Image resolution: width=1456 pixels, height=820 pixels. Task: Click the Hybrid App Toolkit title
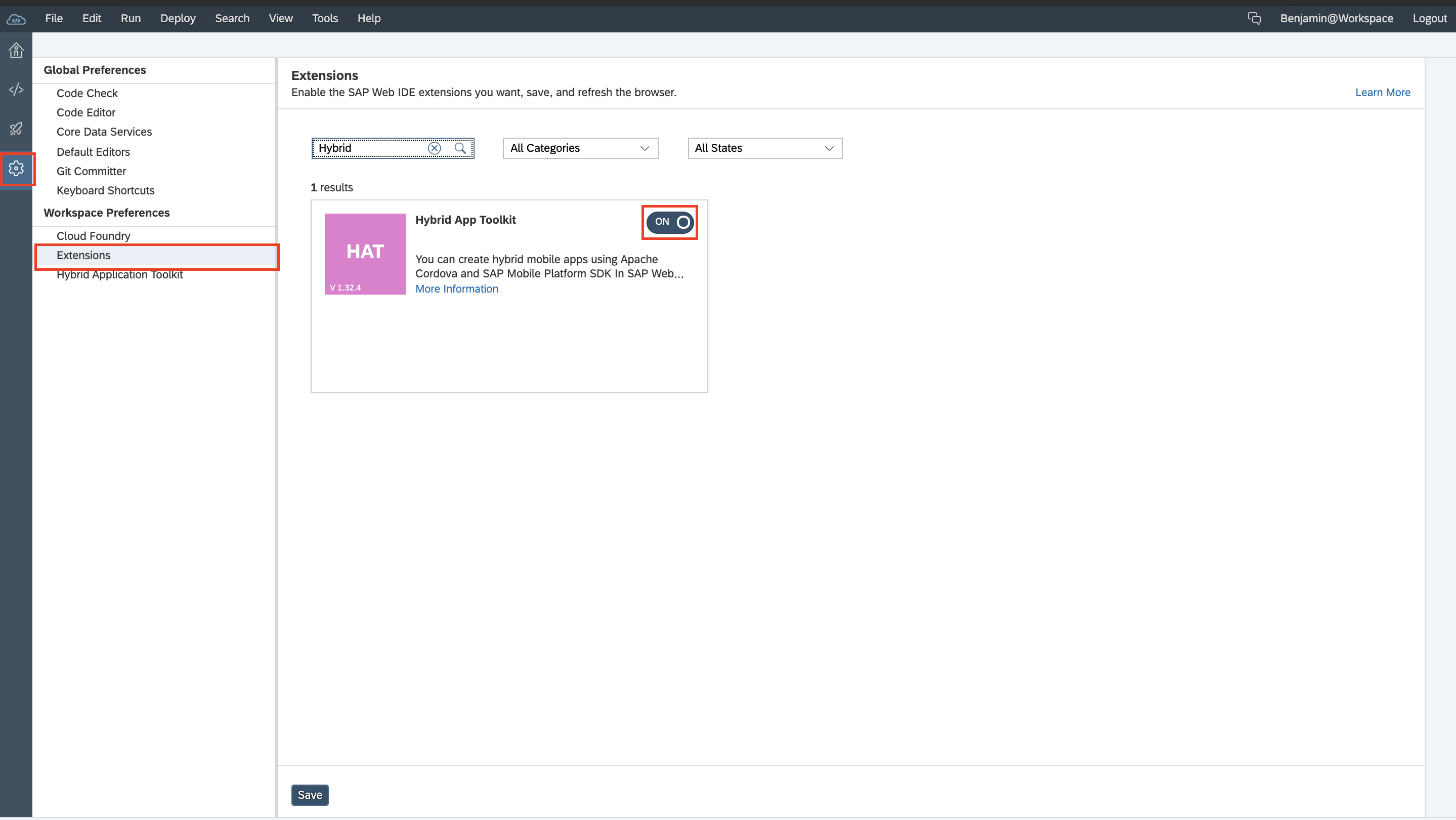(x=465, y=219)
